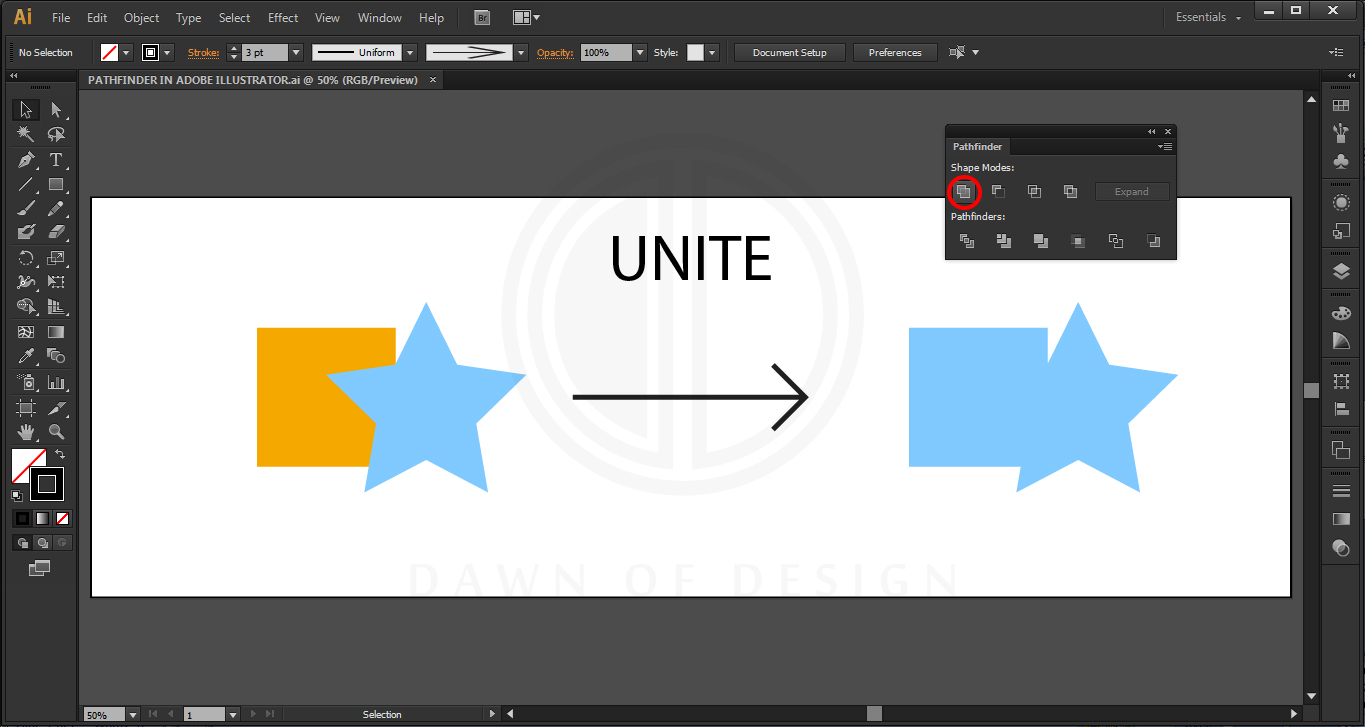This screenshot has height=727, width=1365.
Task: Toggle the screen mode at toolbar bottom
Action: 40,567
